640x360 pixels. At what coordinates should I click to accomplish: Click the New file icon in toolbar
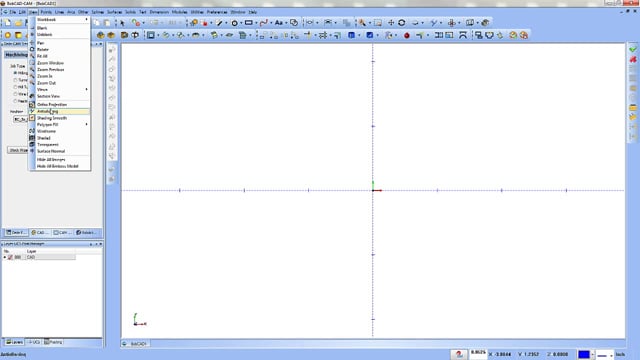coord(8,23)
